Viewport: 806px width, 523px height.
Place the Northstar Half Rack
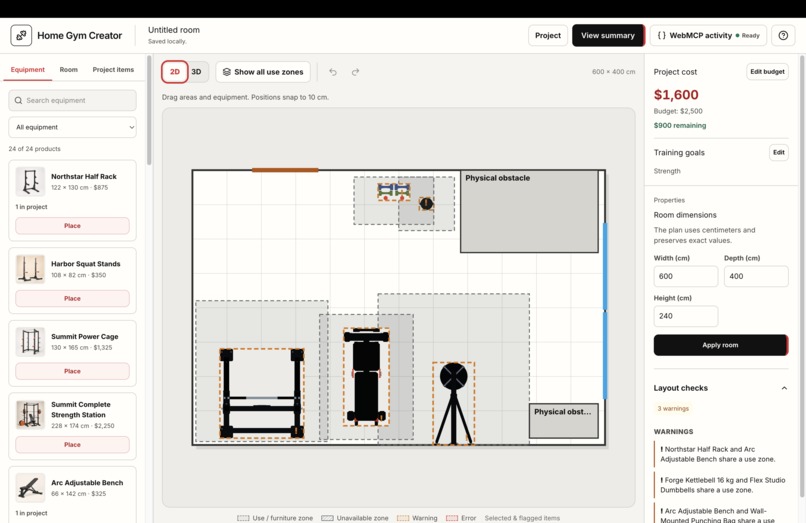pyautogui.click(x=72, y=226)
